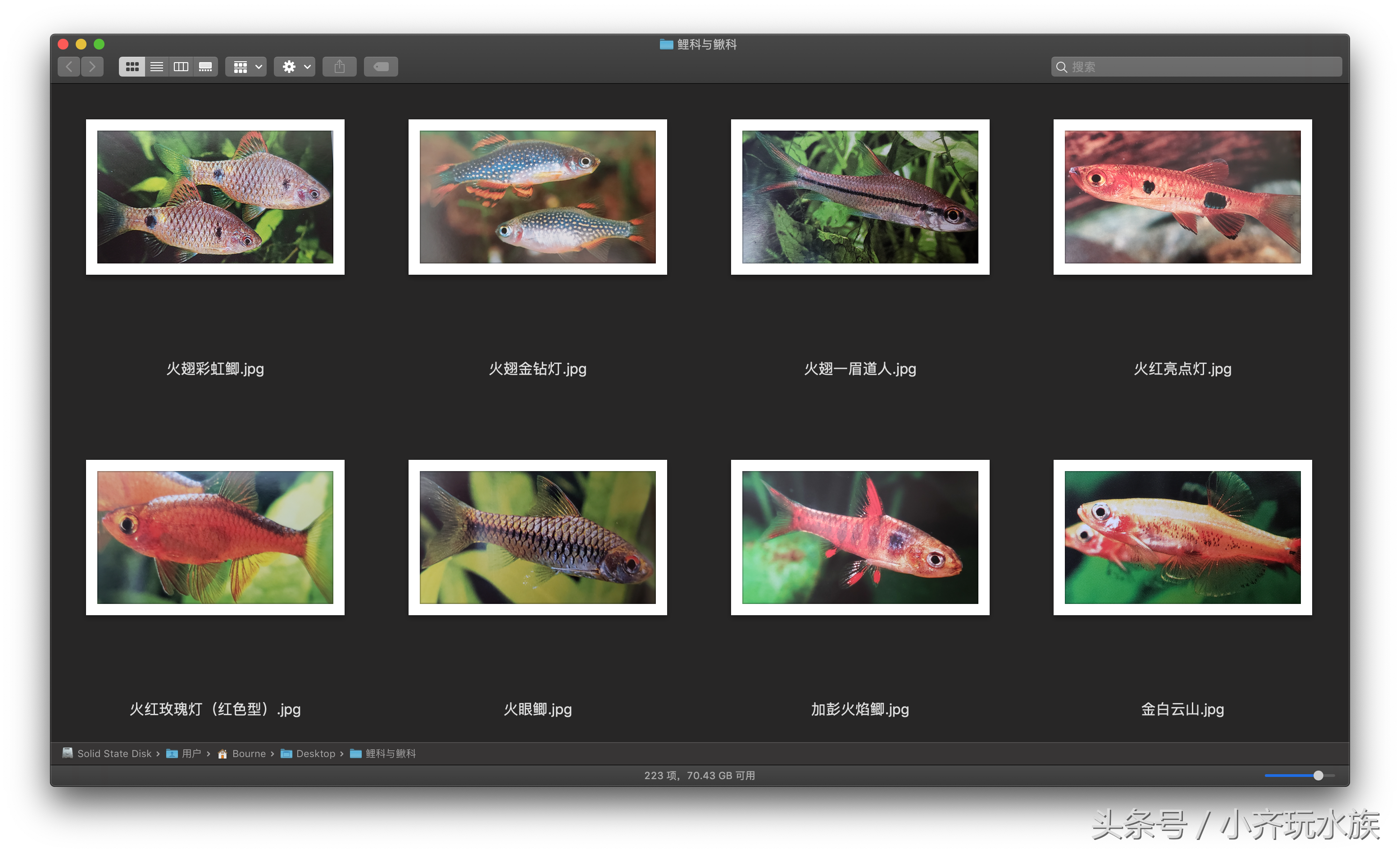Click the file name 火翅一眉道人.jpg
The image size is (1400, 853).
(860, 369)
